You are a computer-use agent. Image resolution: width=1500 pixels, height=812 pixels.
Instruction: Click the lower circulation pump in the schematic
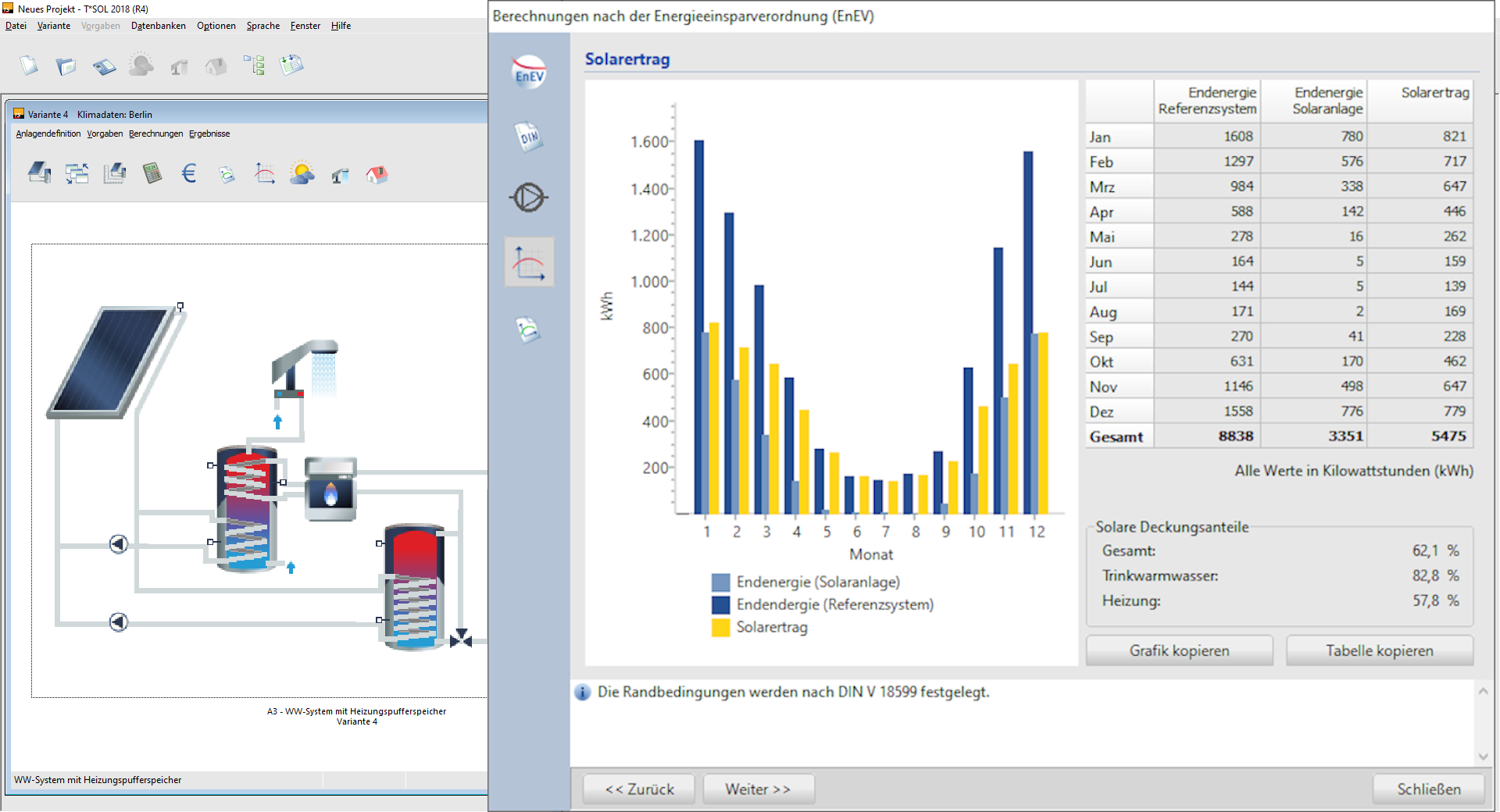point(118,621)
